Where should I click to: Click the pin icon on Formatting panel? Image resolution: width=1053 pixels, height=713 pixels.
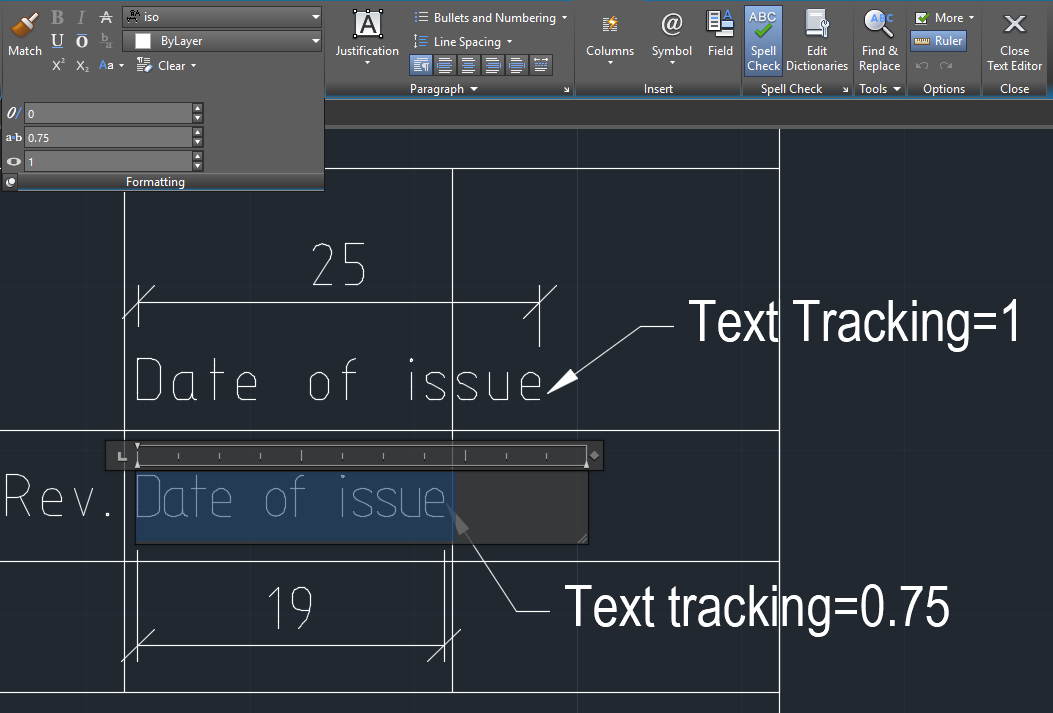(10, 182)
